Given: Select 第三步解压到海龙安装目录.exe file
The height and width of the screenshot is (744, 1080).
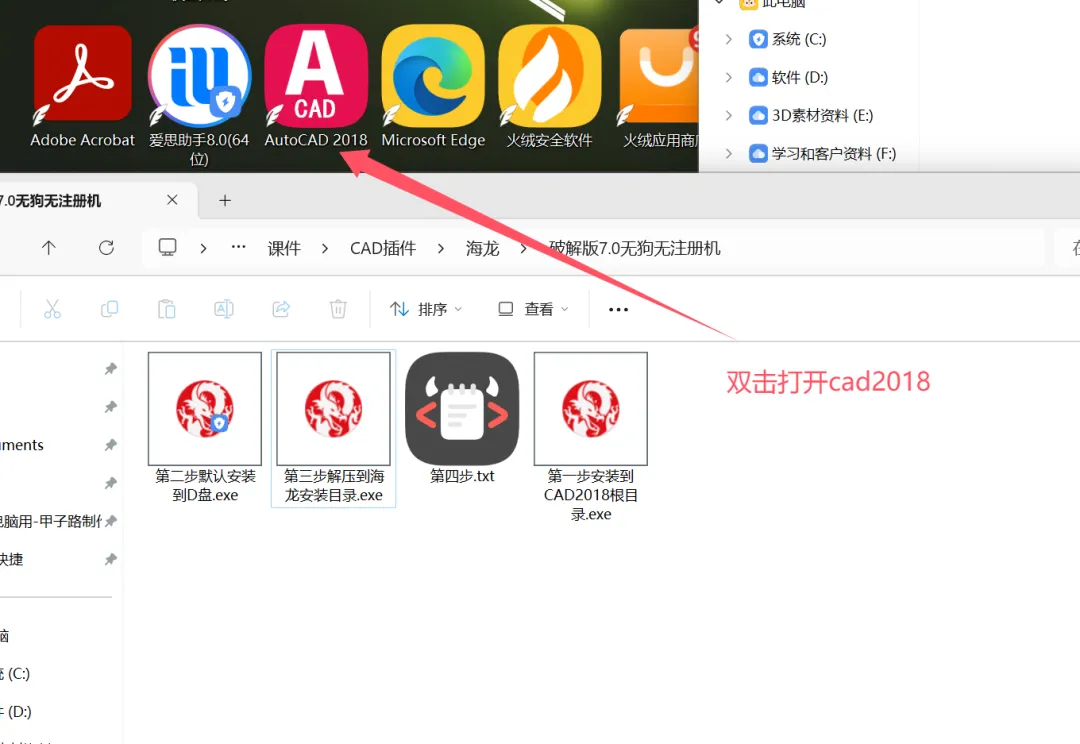Looking at the screenshot, I should coord(333,428).
